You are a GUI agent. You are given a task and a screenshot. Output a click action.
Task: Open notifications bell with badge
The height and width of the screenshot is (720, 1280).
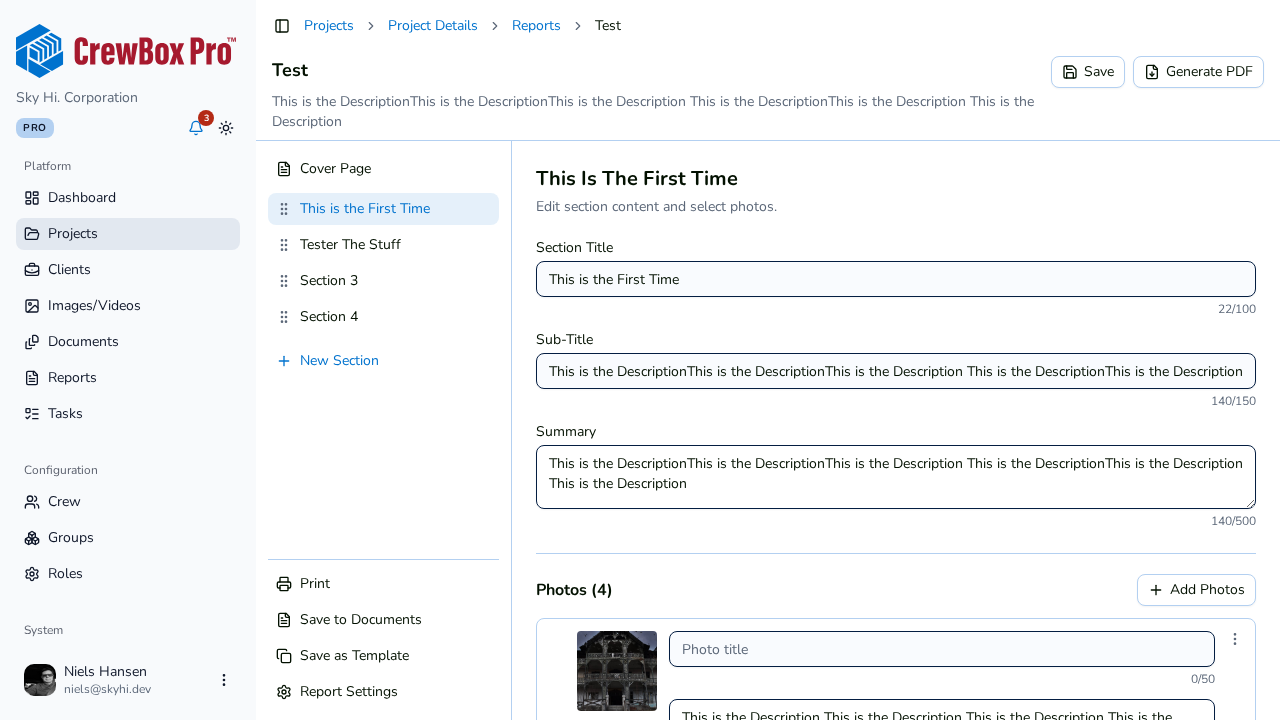coord(196,128)
